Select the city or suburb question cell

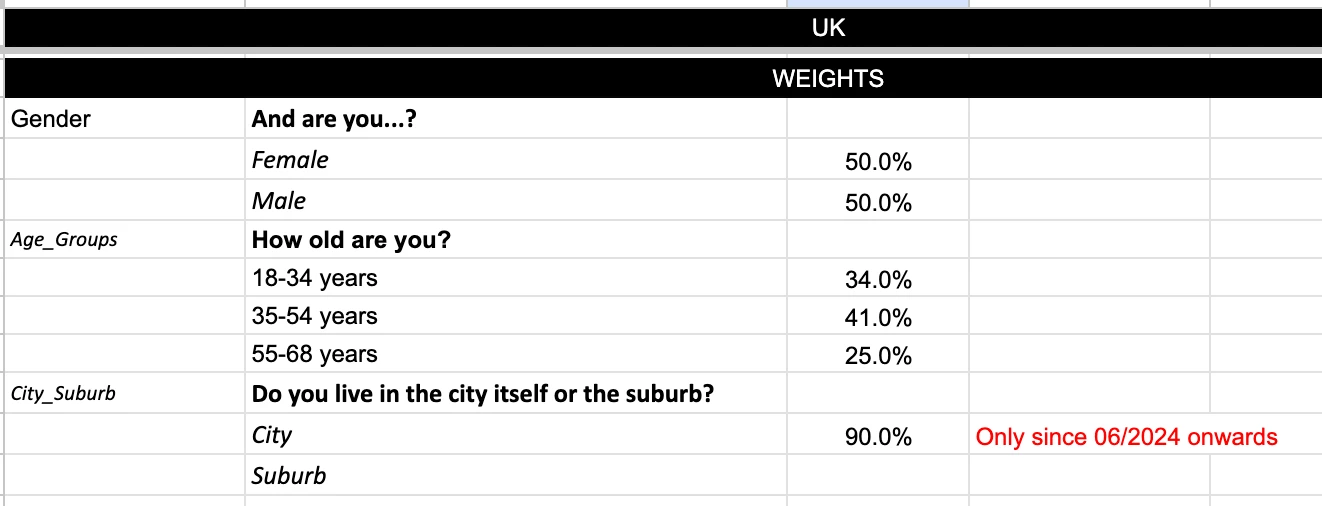tap(515, 393)
